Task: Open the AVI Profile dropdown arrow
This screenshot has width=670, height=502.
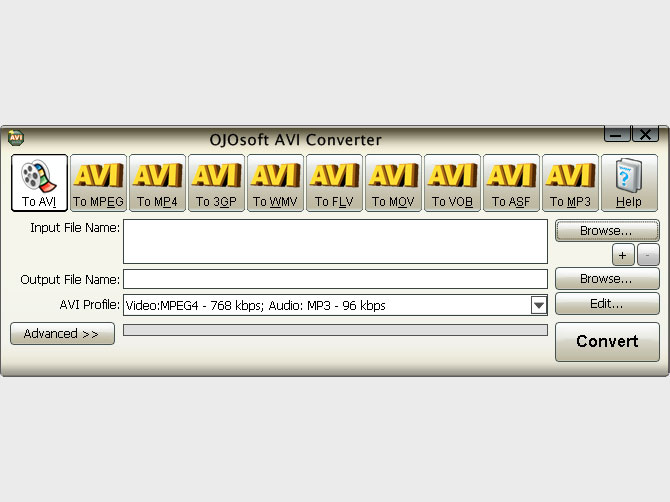Action: pos(539,305)
